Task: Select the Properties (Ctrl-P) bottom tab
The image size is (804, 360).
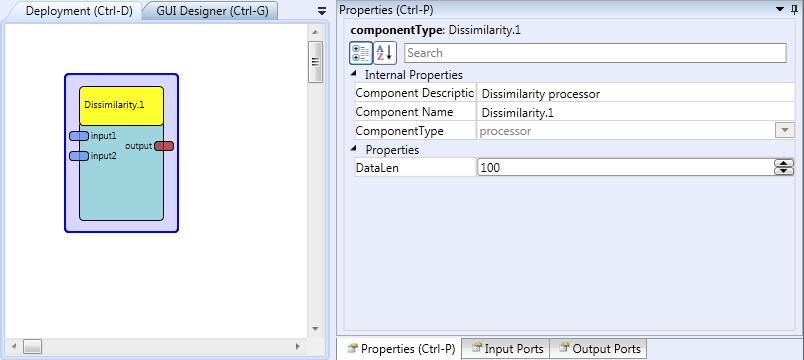Action: click(x=400, y=349)
